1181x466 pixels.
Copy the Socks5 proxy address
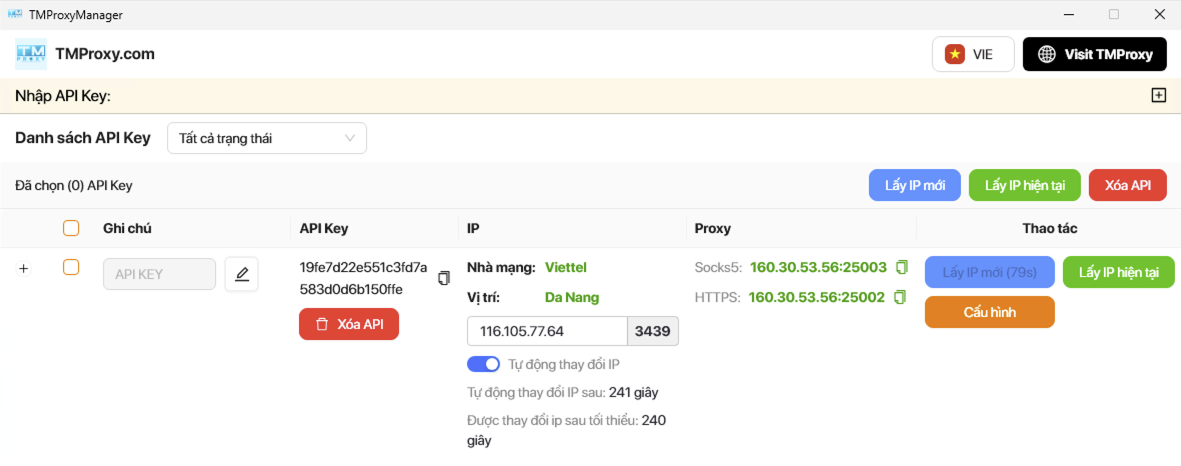[x=901, y=267]
